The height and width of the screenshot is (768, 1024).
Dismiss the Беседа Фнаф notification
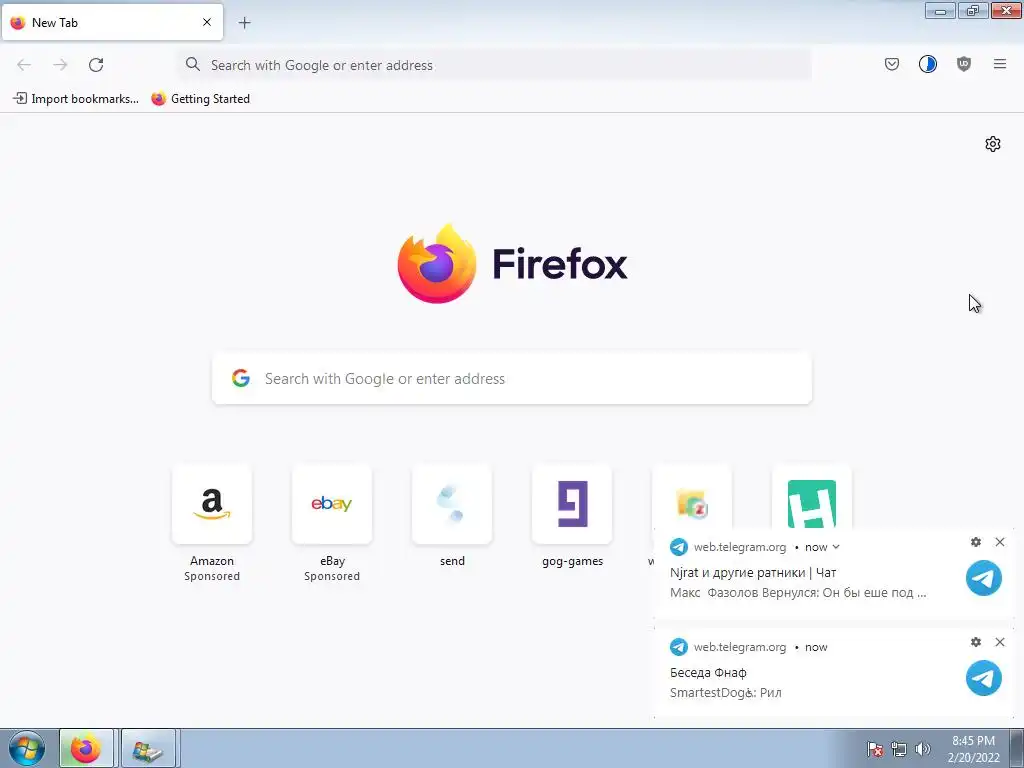tap(1000, 642)
